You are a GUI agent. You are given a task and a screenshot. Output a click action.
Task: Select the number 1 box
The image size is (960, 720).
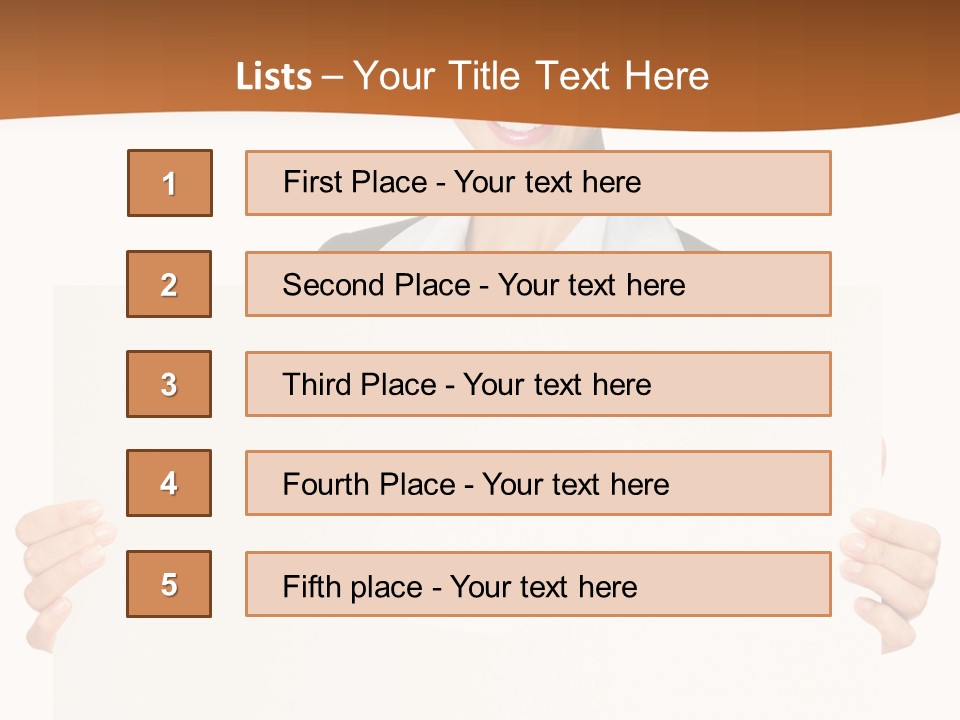170,183
